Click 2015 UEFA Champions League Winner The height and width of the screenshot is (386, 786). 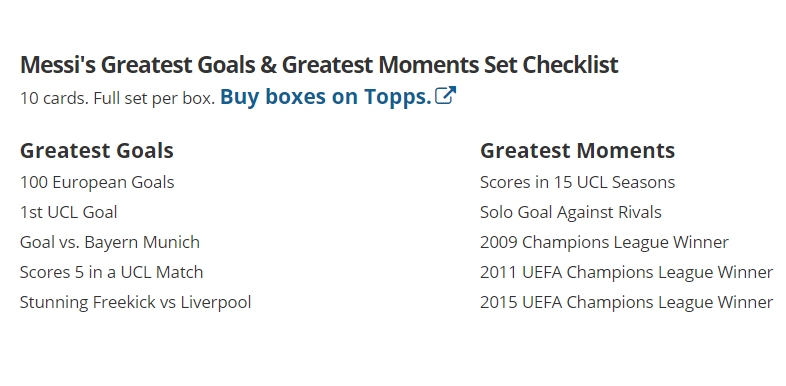click(627, 302)
